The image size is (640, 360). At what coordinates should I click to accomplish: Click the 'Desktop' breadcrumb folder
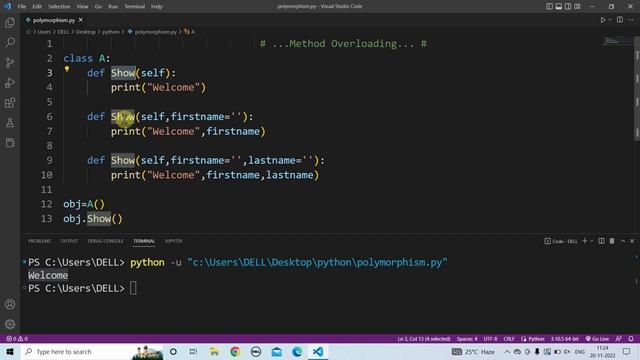click(85, 31)
